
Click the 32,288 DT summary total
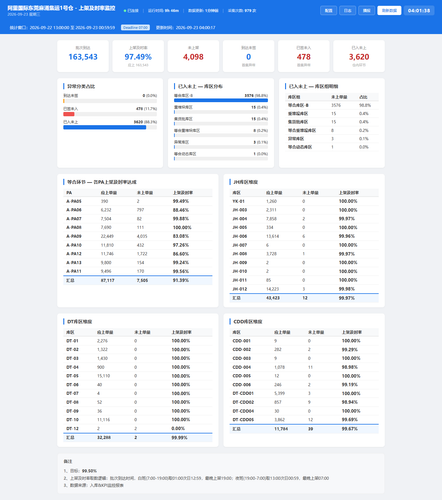coord(104,437)
